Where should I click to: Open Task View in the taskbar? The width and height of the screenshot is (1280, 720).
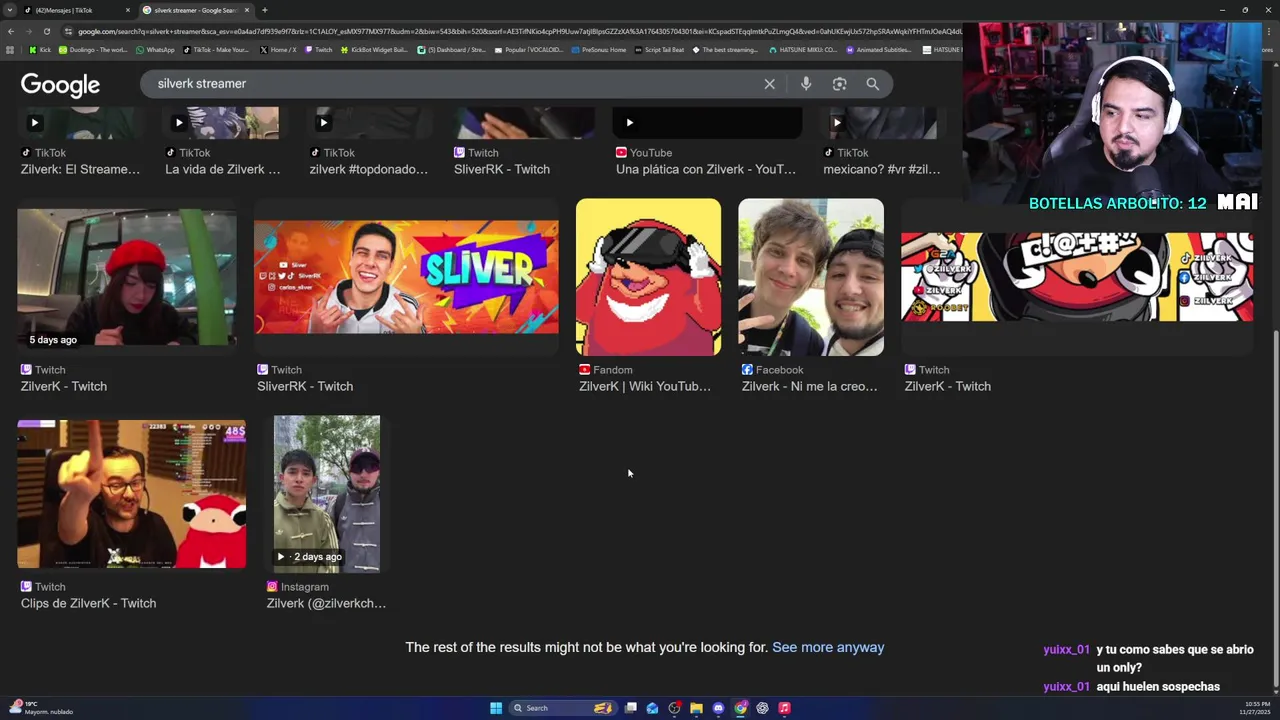coord(631,708)
